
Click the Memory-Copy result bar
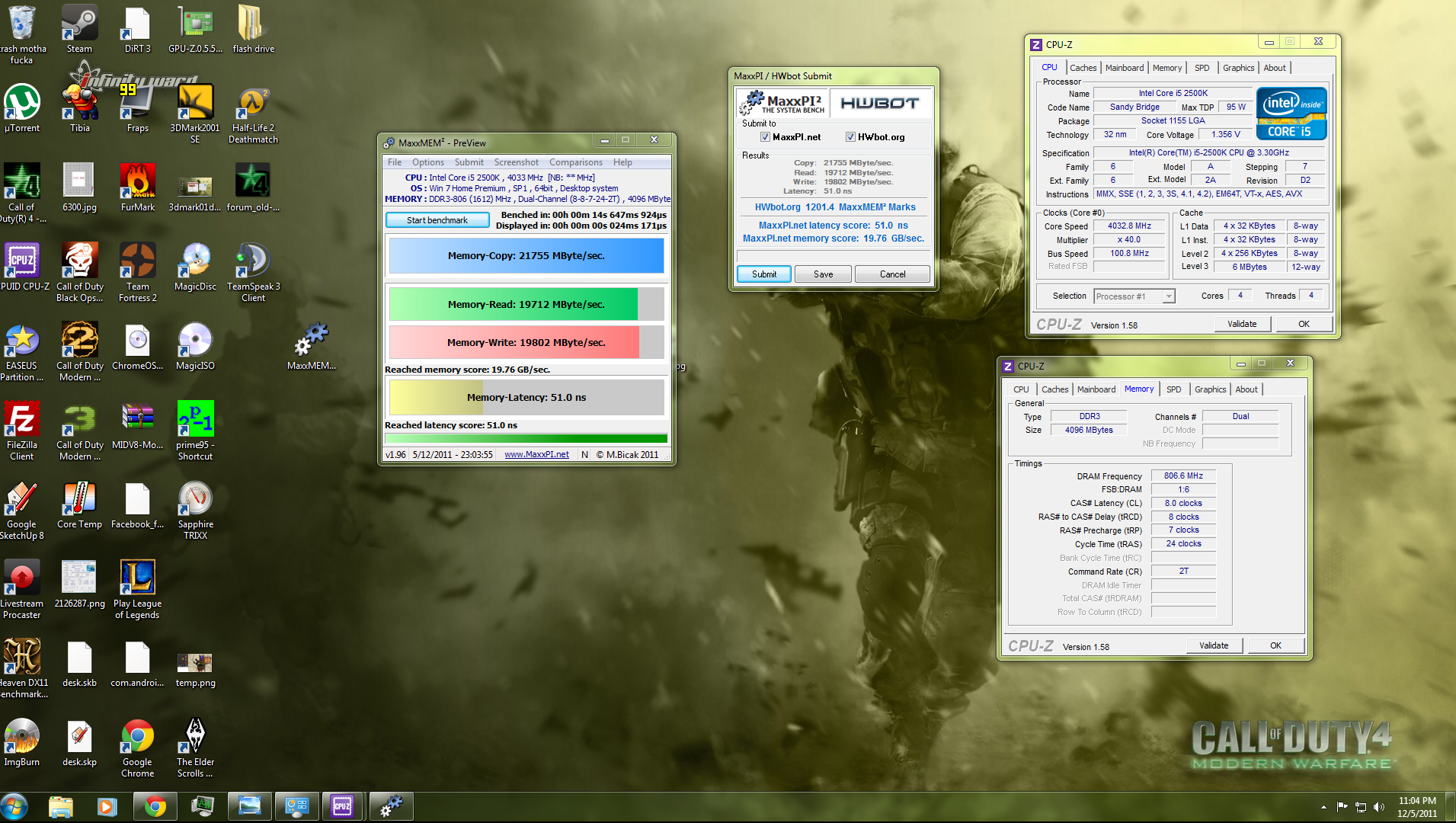point(526,256)
